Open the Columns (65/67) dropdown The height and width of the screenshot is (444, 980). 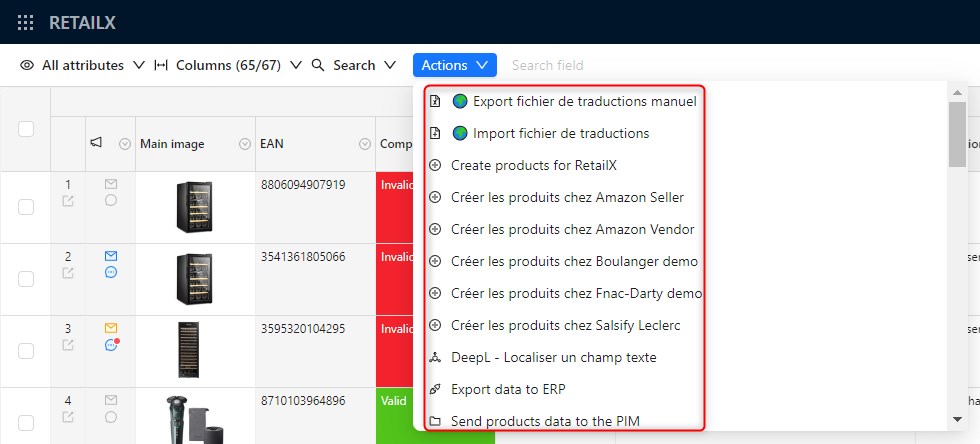[228, 65]
